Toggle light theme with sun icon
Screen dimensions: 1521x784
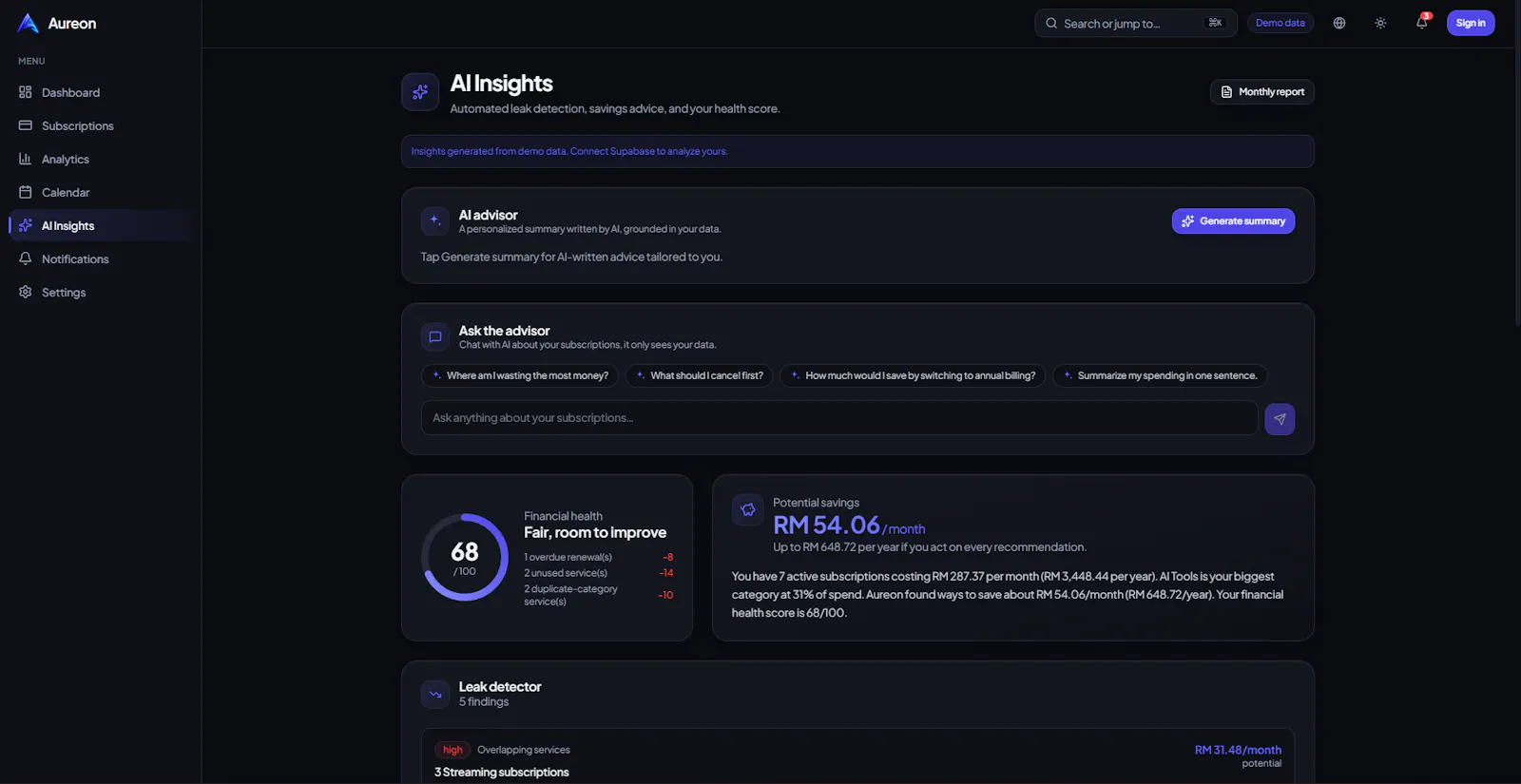pos(1380,23)
